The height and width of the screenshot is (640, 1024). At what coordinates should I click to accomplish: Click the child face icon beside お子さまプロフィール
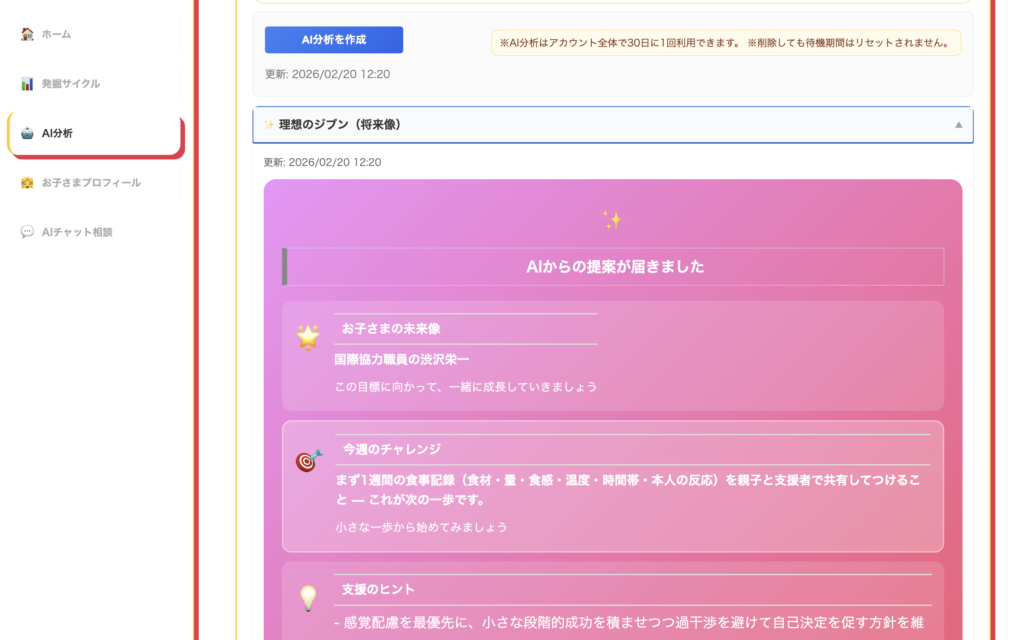tap(25, 182)
